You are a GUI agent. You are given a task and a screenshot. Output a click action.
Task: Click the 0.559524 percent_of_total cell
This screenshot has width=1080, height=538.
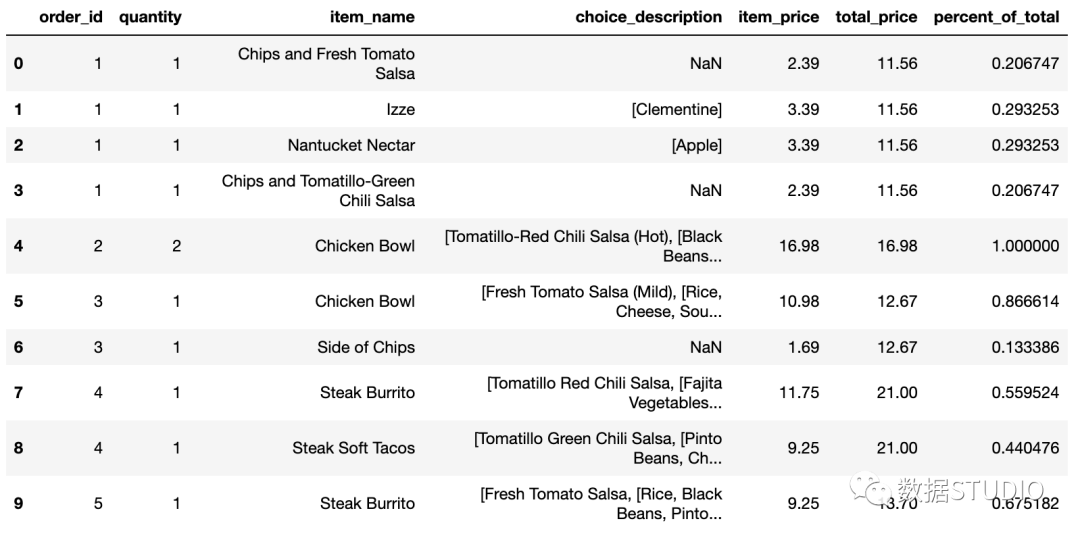(1026, 393)
